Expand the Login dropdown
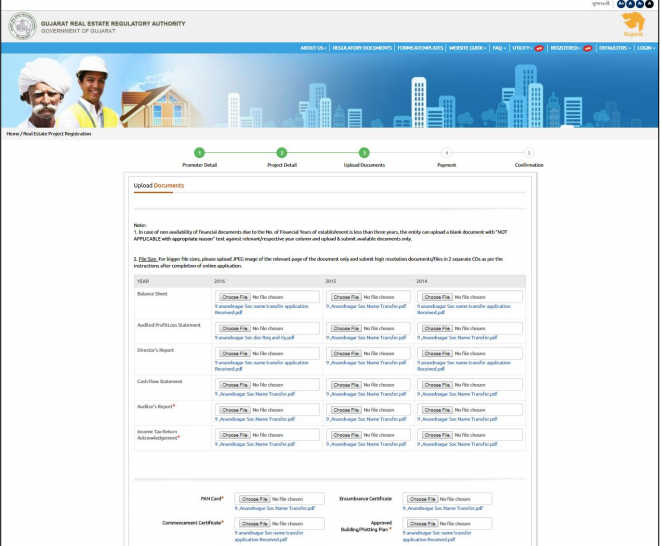 click(646, 48)
